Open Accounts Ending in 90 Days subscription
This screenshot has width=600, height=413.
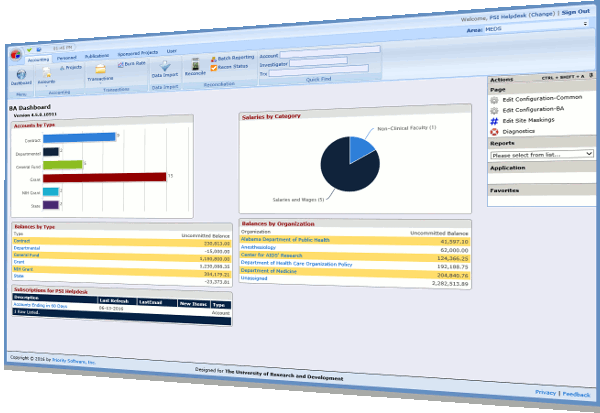tap(40, 305)
